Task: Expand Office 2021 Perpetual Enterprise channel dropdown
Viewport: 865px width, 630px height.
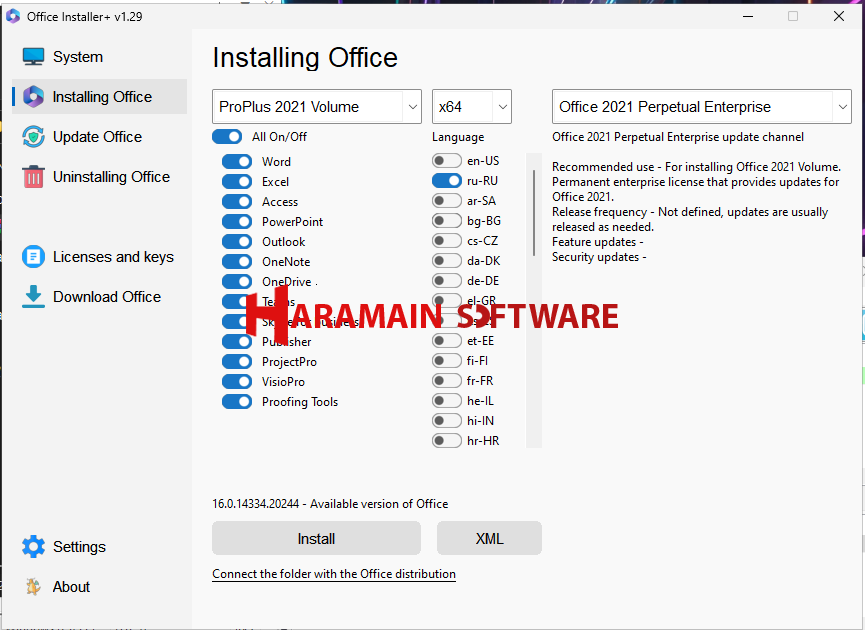Action: point(701,107)
